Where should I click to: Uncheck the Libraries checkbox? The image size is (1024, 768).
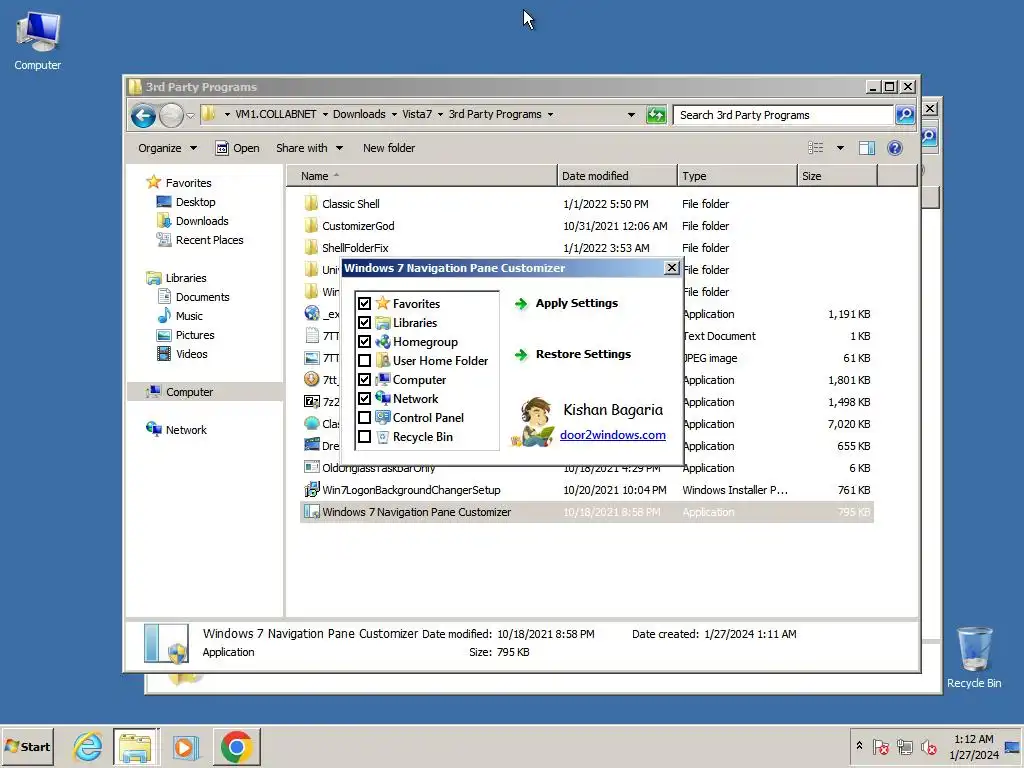364,323
